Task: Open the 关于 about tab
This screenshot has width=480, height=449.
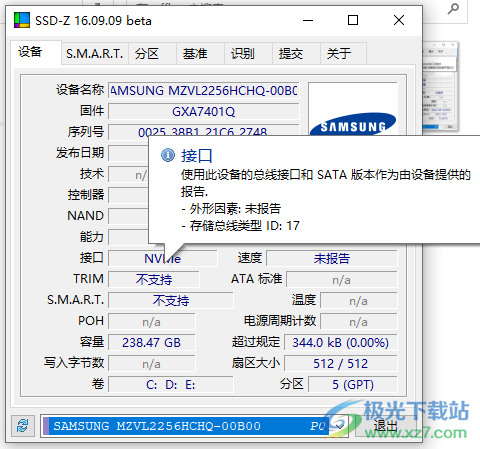Action: pos(343,53)
